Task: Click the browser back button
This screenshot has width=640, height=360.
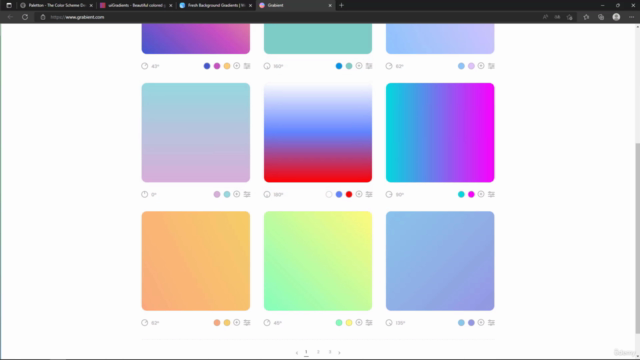Action: (10, 17)
